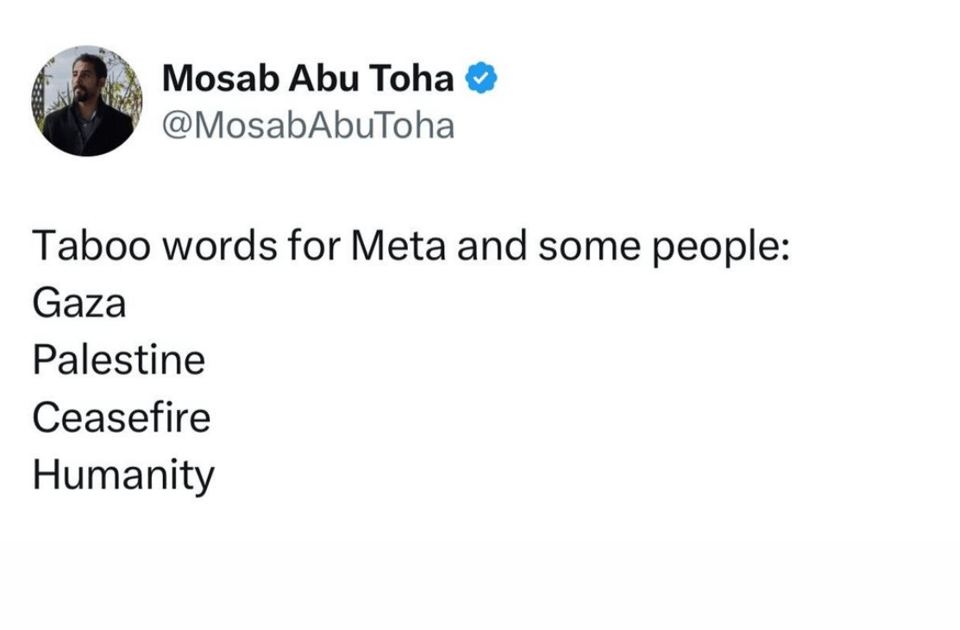Click the "Gaza" line of the tweet
The height and width of the screenshot is (630, 960).
pyautogui.click(x=80, y=303)
